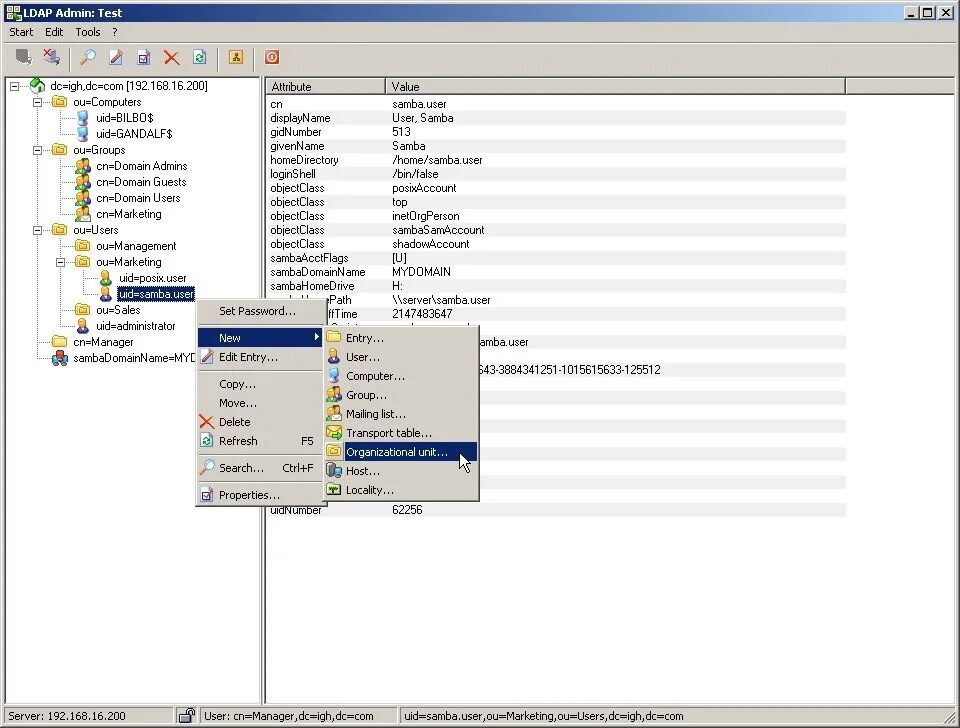Open the Schema viewer toolbar icon

click(x=236, y=58)
